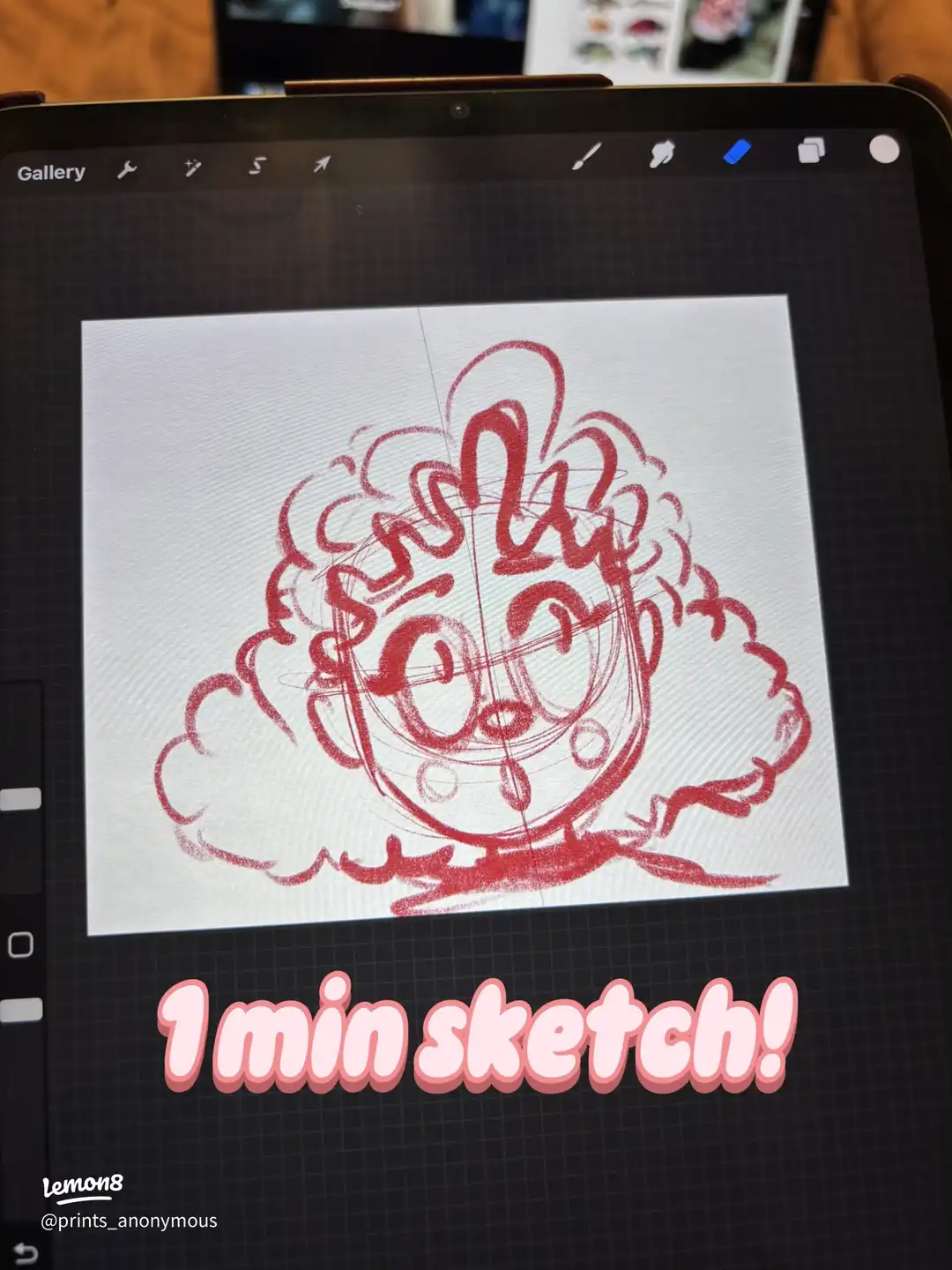This screenshot has height=1270, width=952.
Task: Tap the sketched character's nose on canvas
Action: [499, 721]
